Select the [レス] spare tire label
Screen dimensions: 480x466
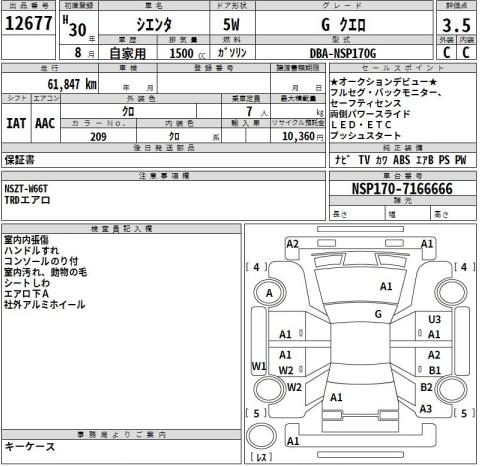(x=261, y=457)
